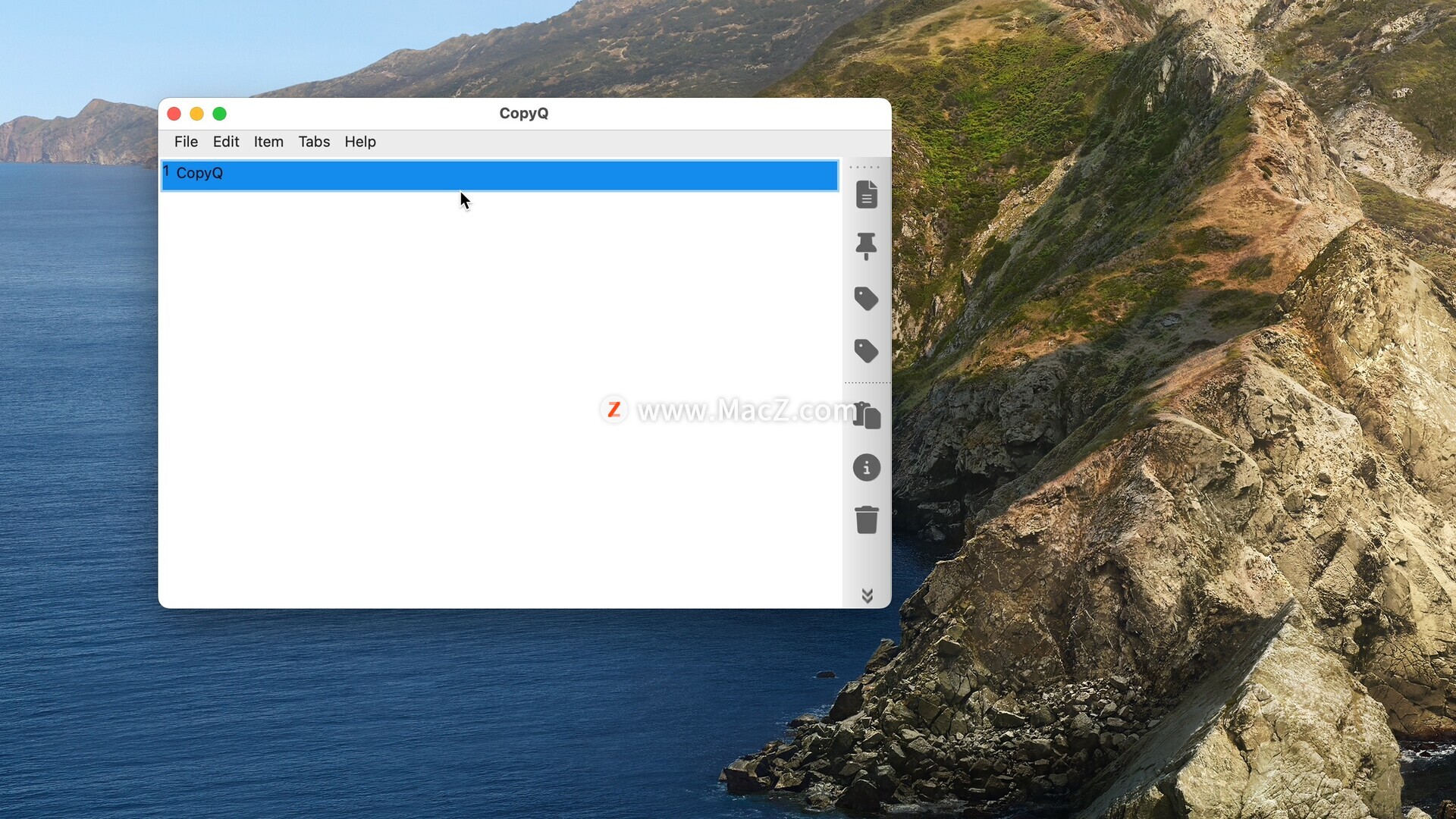The height and width of the screenshot is (819, 1456).
Task: Click the move-to-clipboard paste icon
Action: pyautogui.click(x=867, y=416)
